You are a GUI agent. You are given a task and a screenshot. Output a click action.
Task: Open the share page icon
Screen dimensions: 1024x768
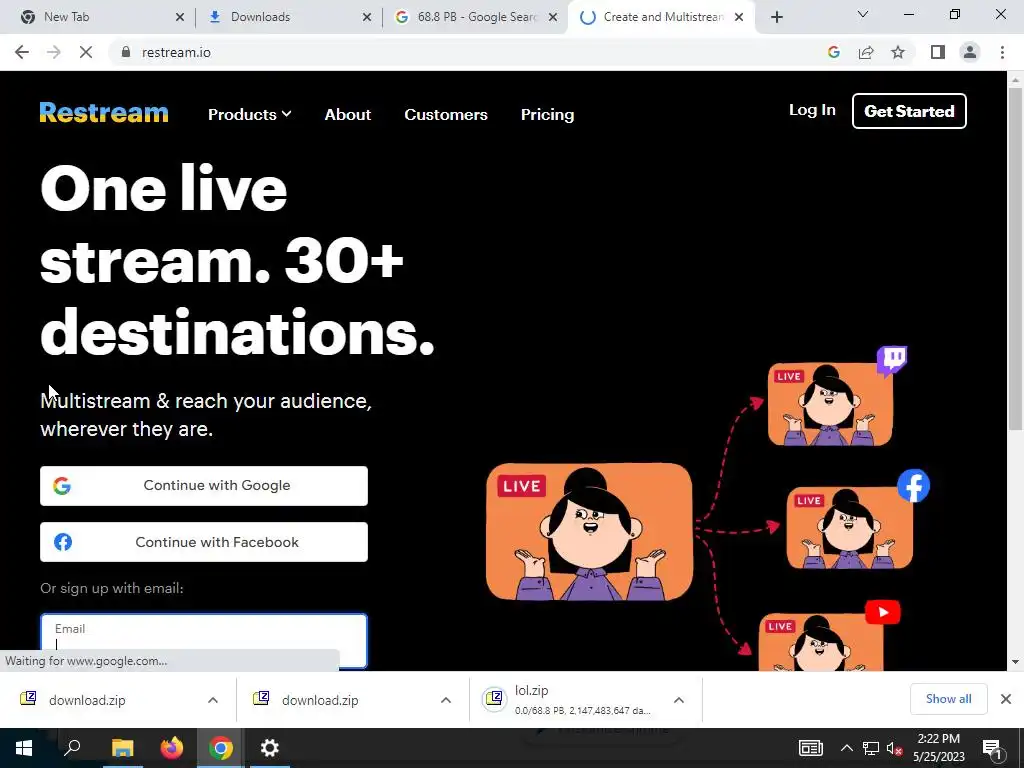point(866,52)
